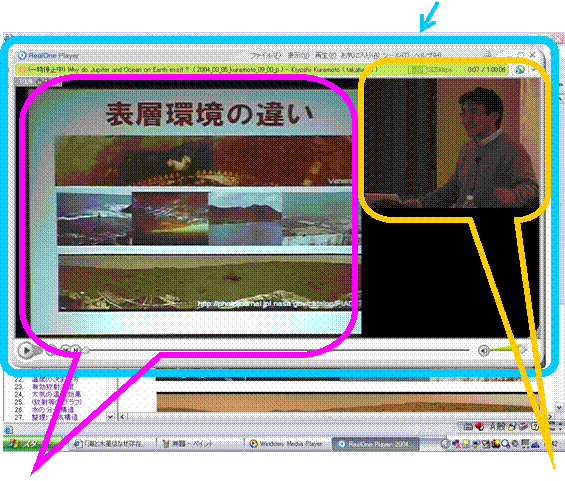565x481 pixels.
Task: Open the 表示 menu
Action: click(x=298, y=55)
